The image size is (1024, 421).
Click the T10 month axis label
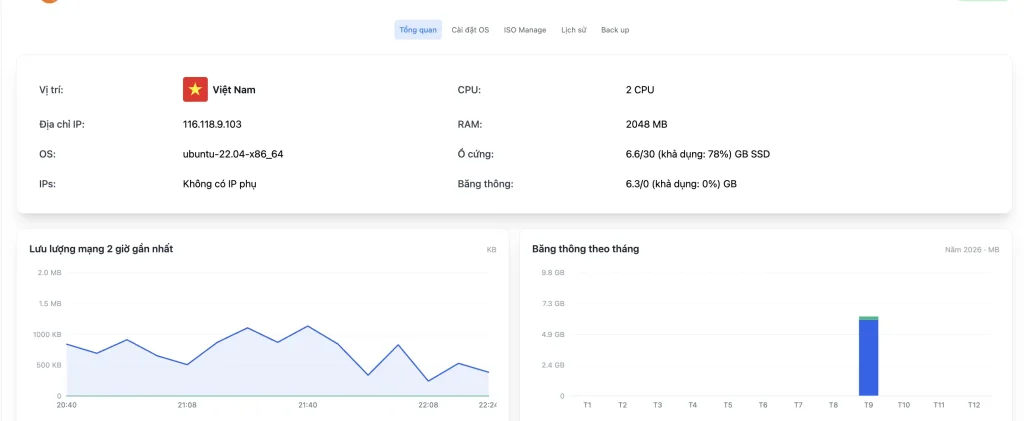click(904, 405)
